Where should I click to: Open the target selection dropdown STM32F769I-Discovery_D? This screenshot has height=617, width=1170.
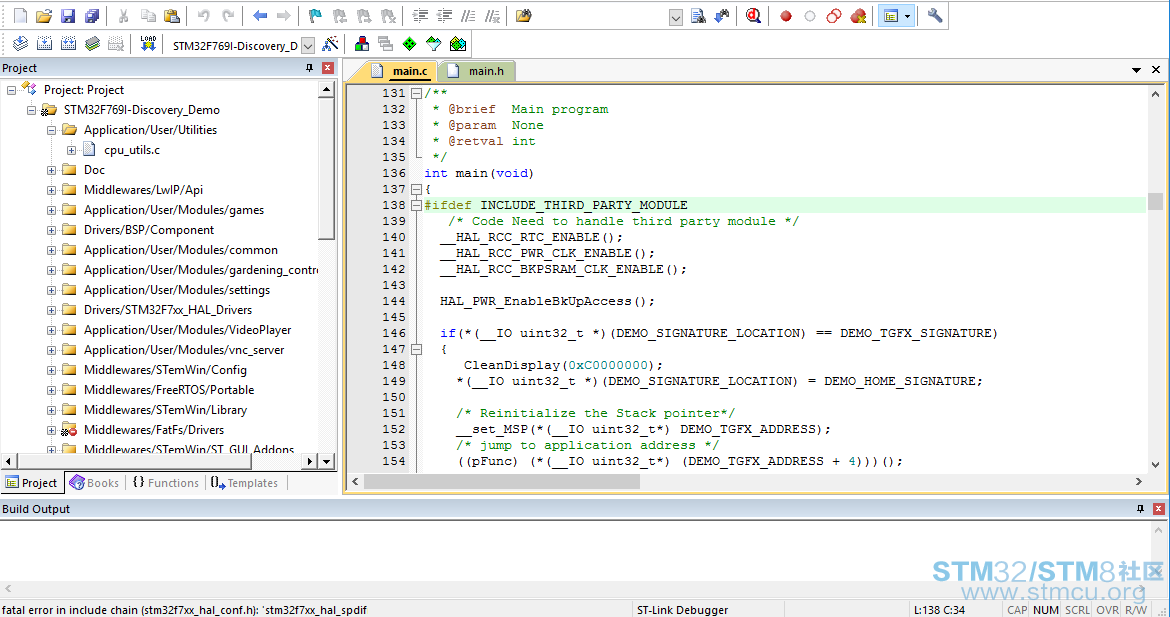pyautogui.click(x=307, y=46)
